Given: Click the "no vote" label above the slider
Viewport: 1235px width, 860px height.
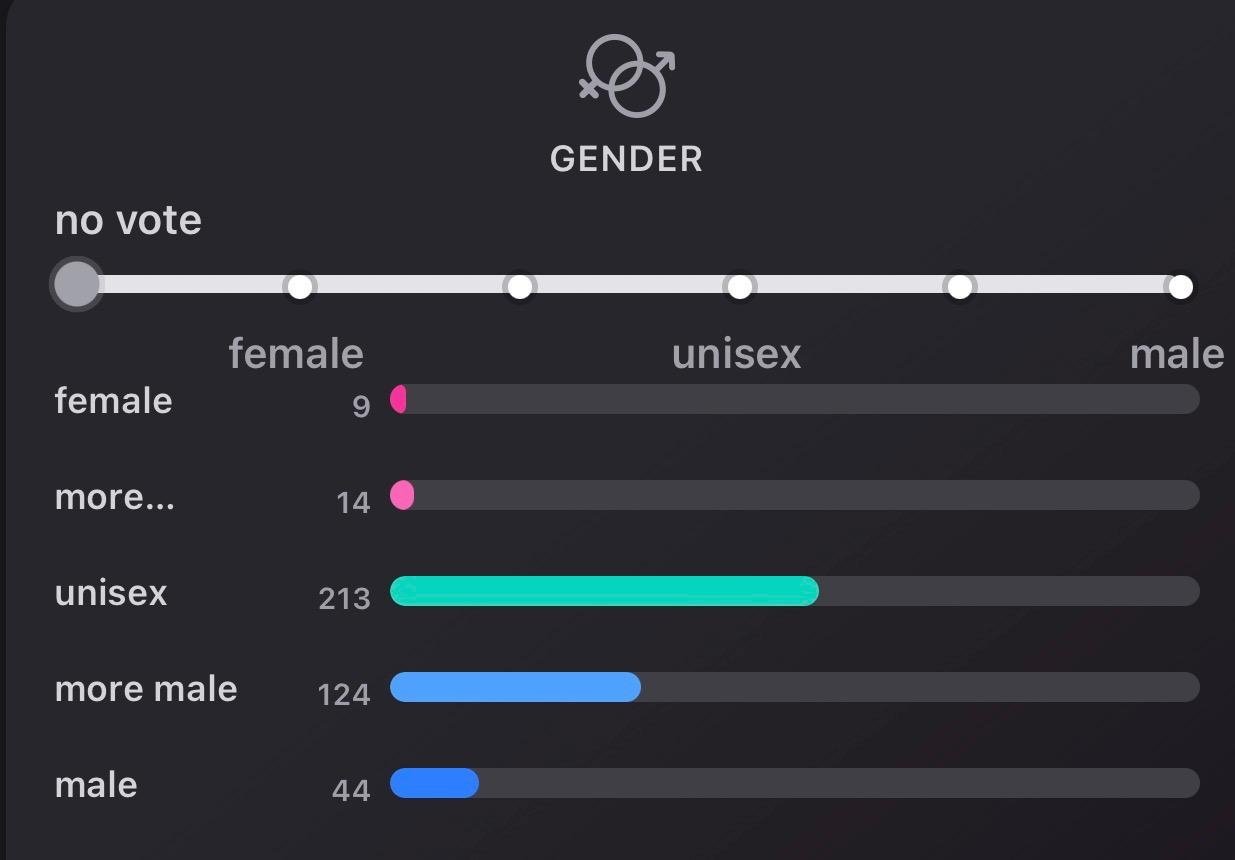Looking at the screenshot, I should (128, 220).
